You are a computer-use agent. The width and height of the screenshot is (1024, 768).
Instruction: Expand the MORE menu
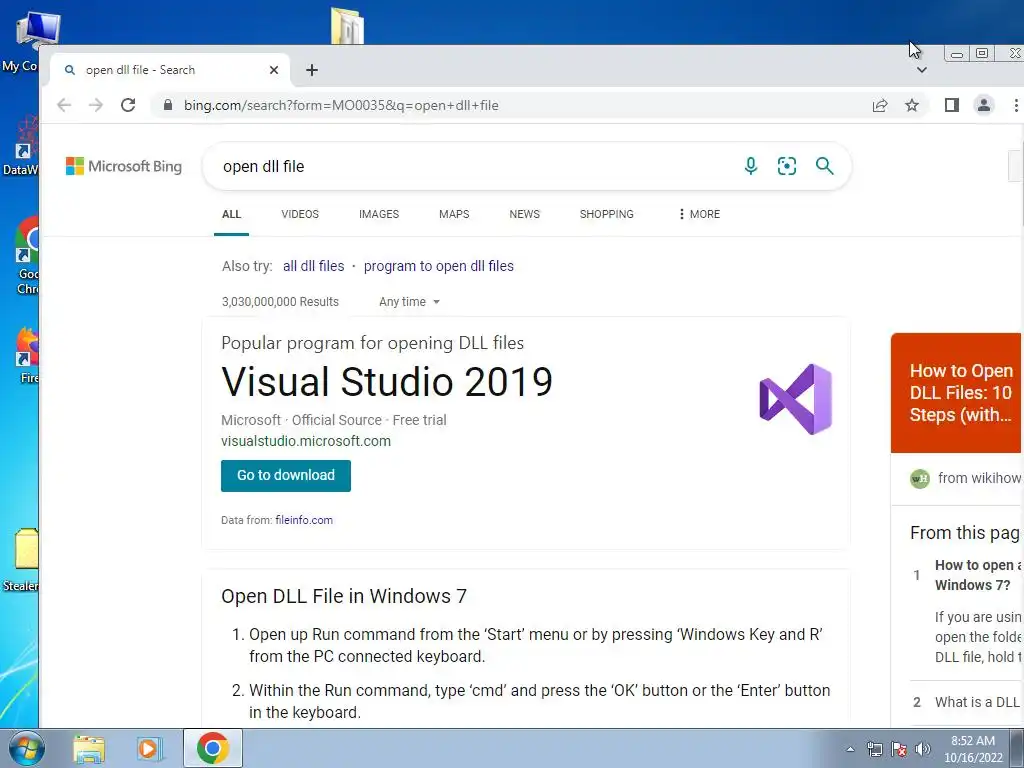tap(699, 214)
